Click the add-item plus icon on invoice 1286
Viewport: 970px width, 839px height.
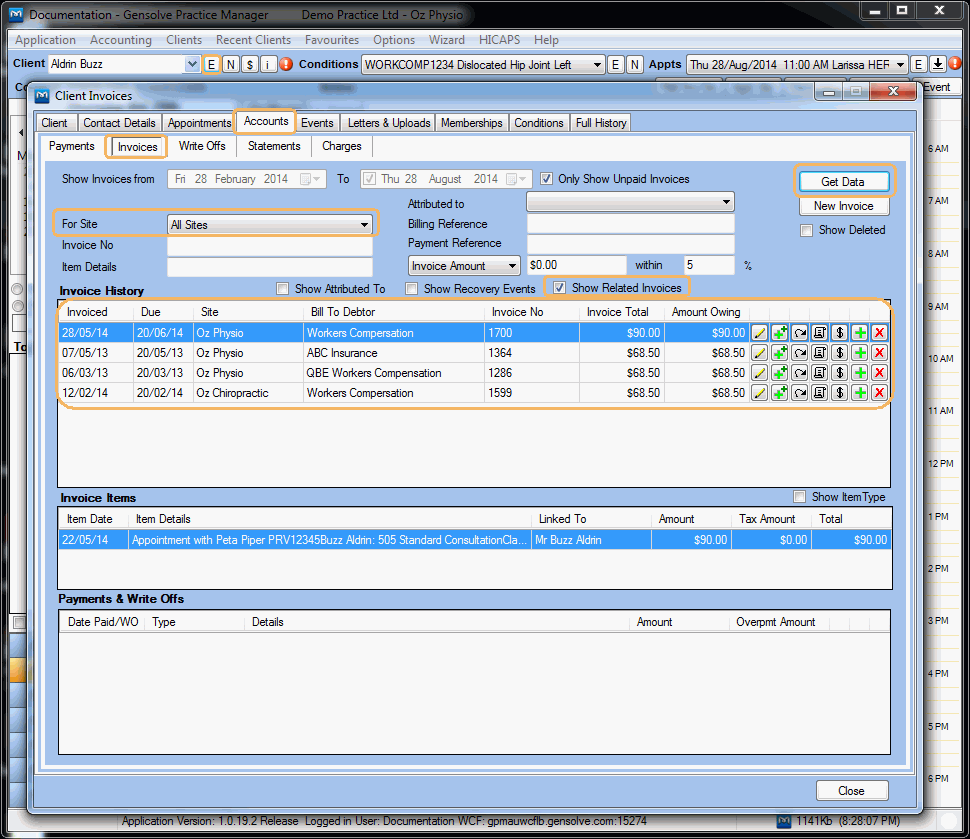(779, 372)
